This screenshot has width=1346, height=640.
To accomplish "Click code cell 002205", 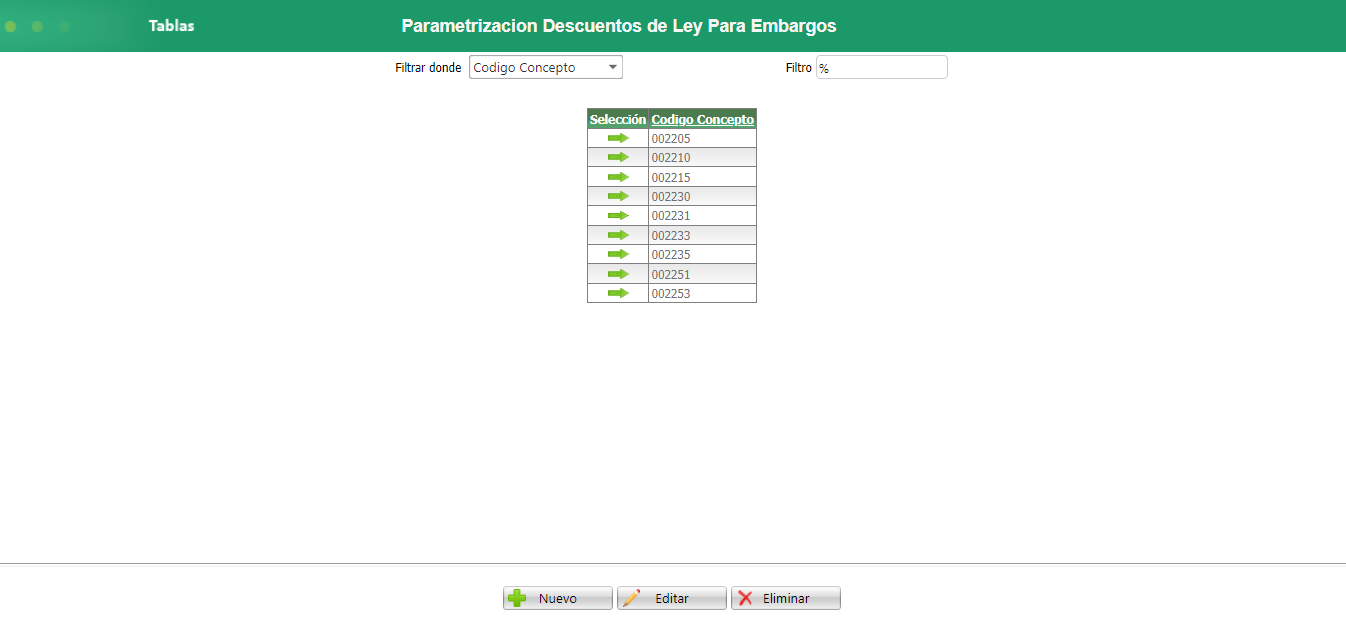I will point(702,138).
